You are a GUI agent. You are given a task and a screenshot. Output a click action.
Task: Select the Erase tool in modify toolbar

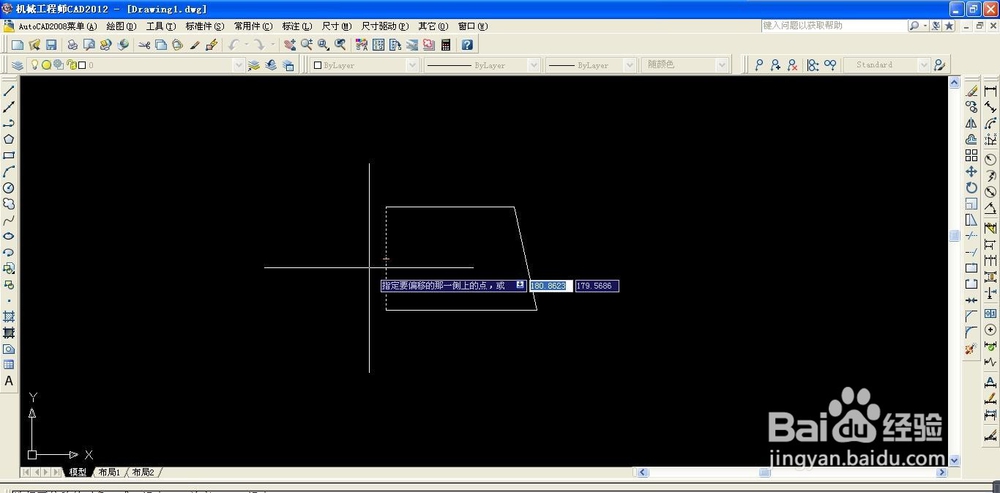[x=971, y=91]
